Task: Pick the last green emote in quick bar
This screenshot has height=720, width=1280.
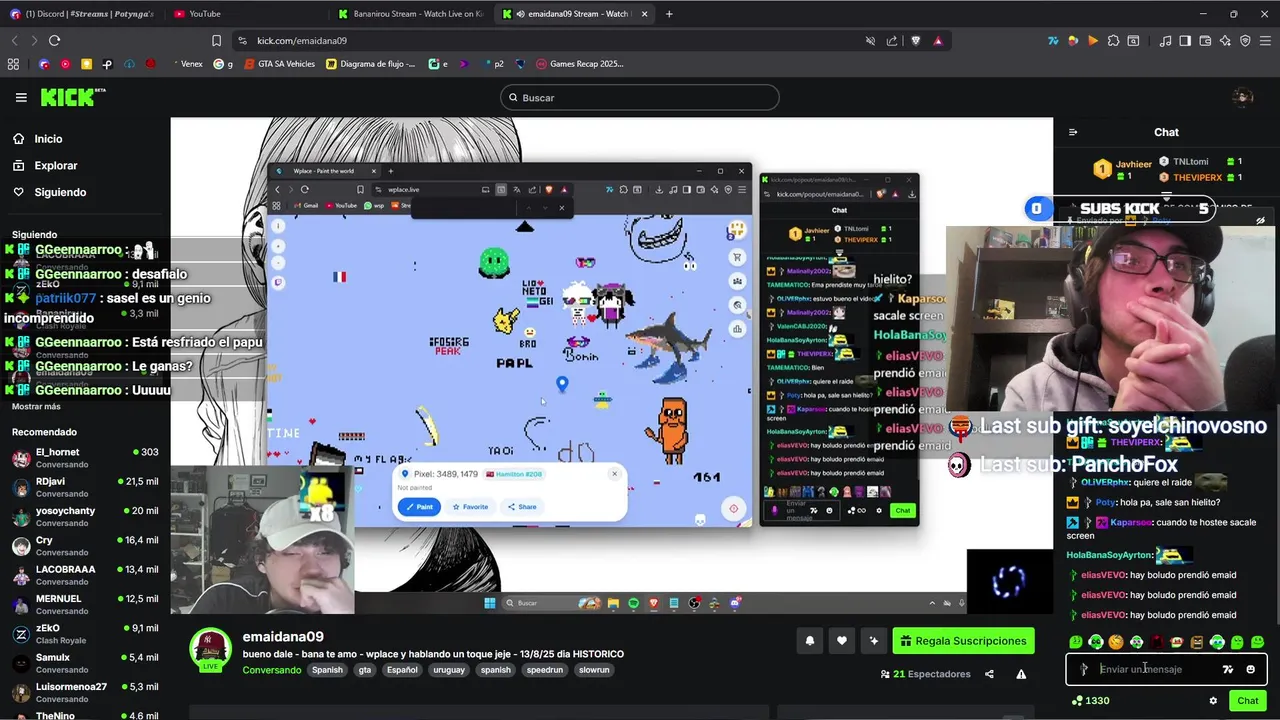Action: (x=1258, y=642)
